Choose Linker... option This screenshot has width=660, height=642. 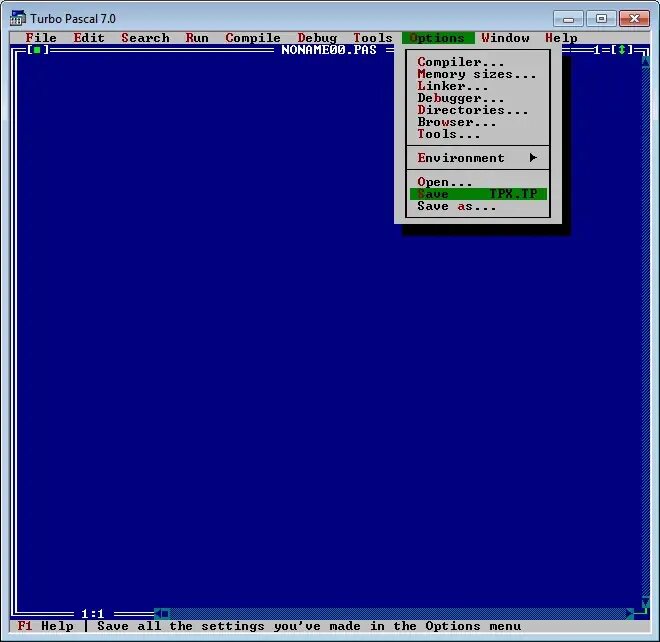coord(478,86)
